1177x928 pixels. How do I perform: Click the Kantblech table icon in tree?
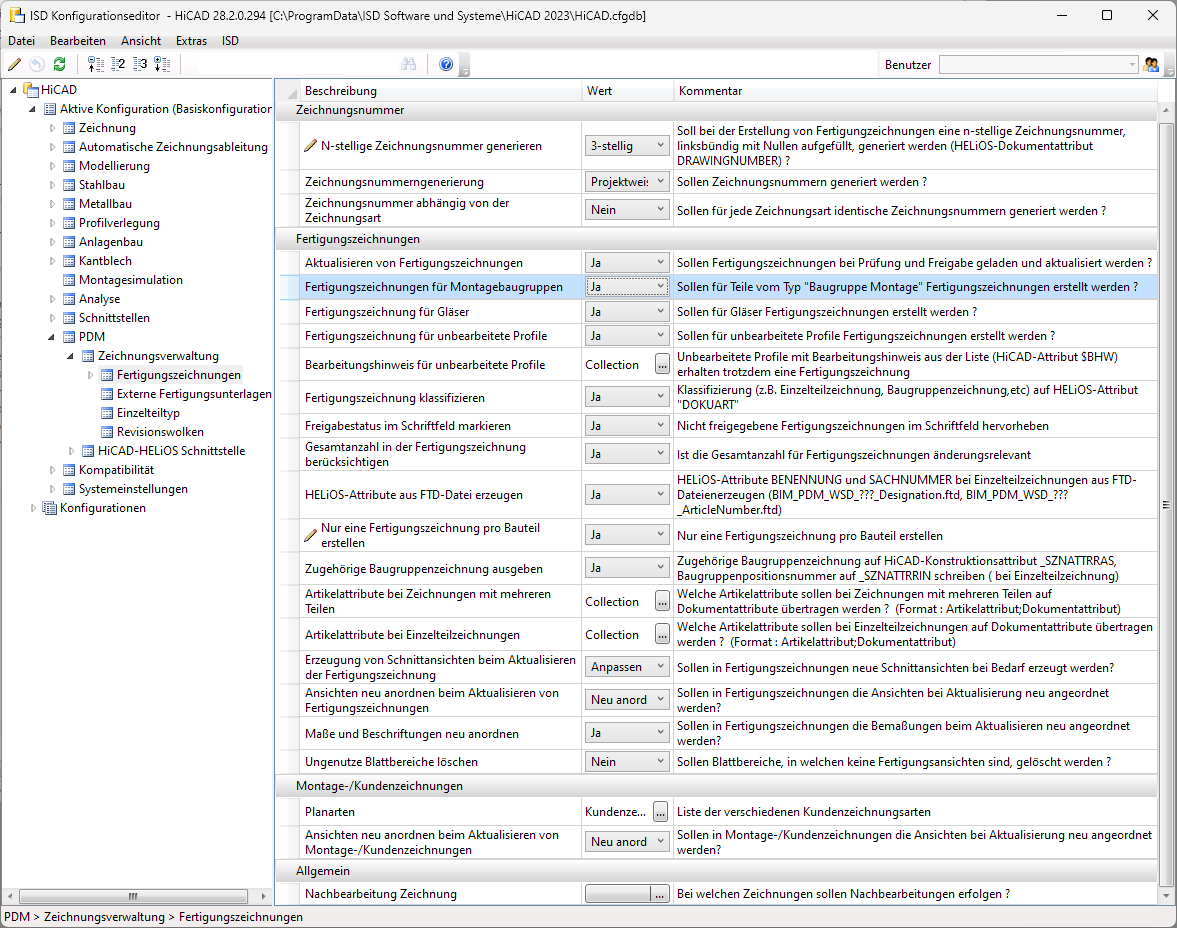pos(69,261)
